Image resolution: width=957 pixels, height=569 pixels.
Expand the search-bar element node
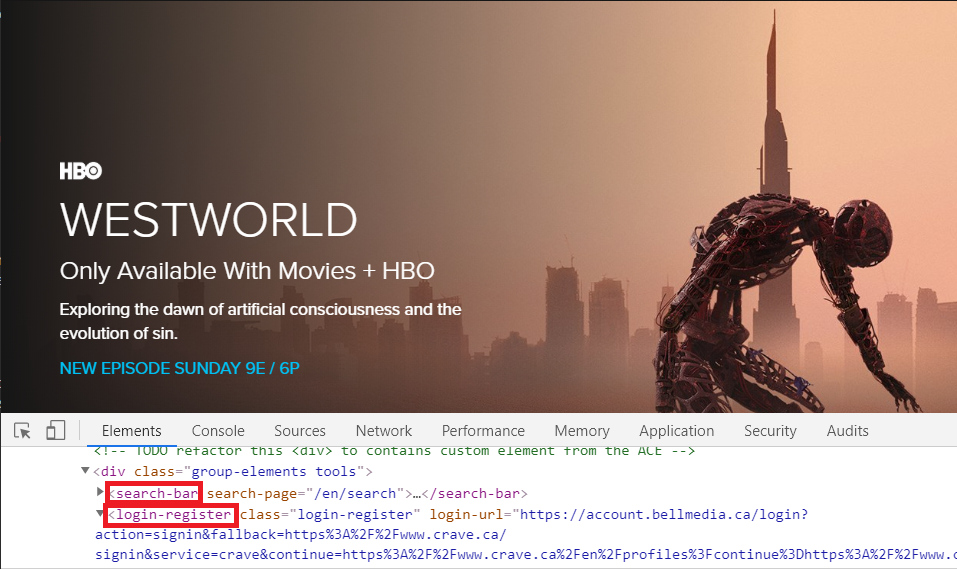pos(100,492)
